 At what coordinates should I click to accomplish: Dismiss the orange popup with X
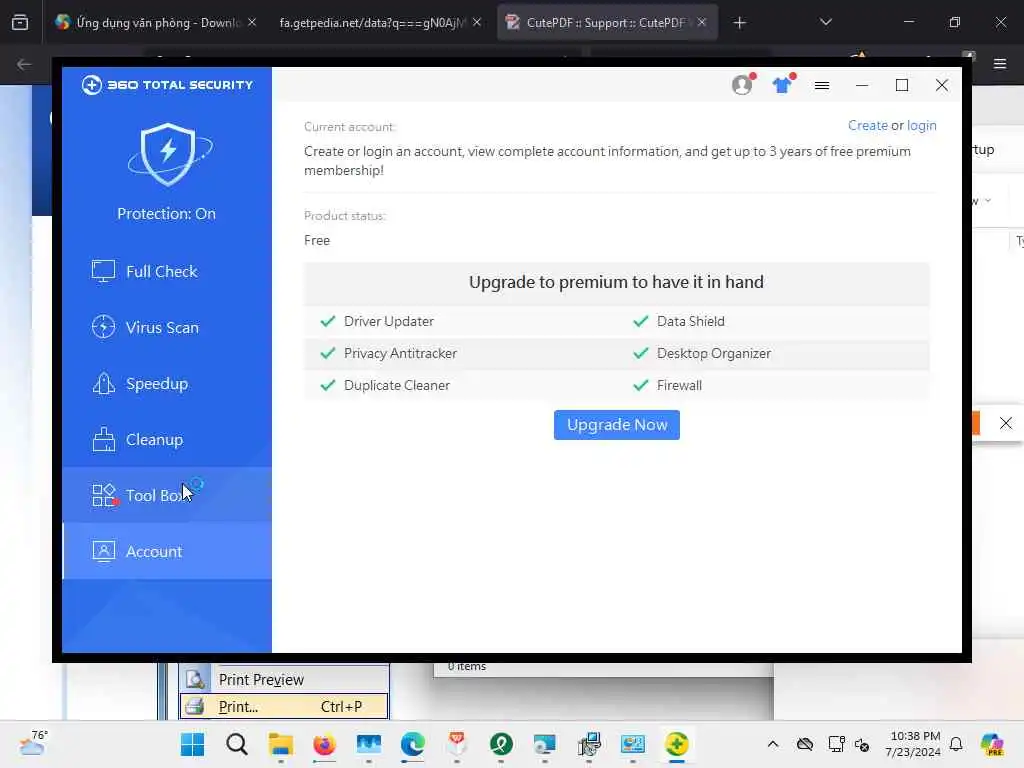point(1006,423)
